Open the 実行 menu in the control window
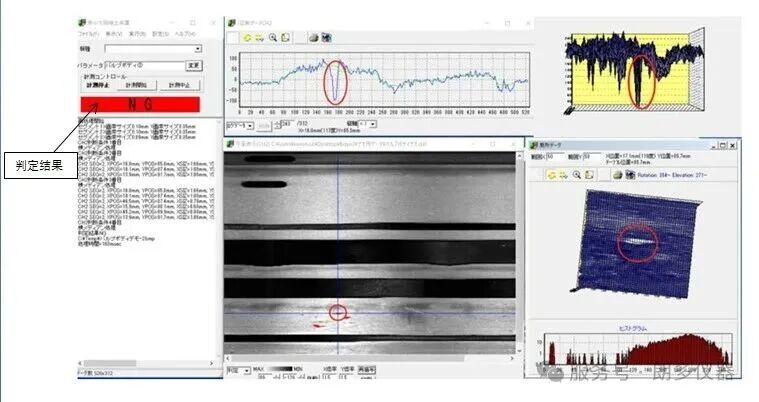759x402 pixels. pos(137,34)
